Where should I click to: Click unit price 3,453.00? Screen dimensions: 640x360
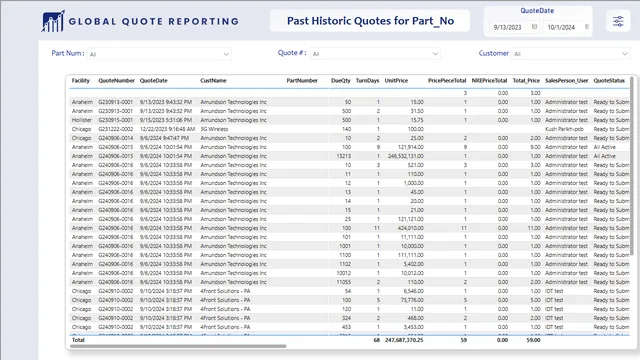413,327
